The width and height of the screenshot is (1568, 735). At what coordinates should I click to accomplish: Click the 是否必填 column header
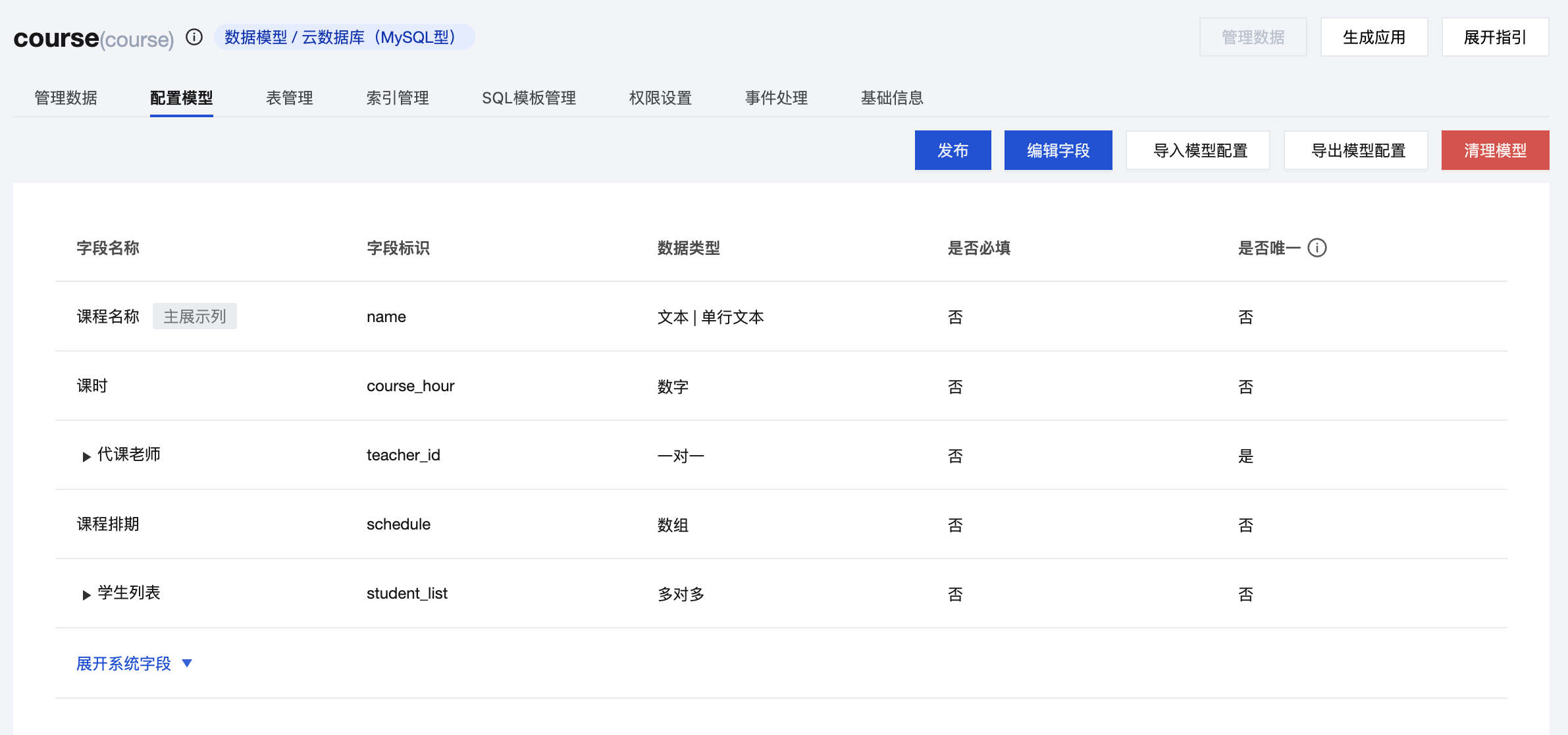coord(980,248)
